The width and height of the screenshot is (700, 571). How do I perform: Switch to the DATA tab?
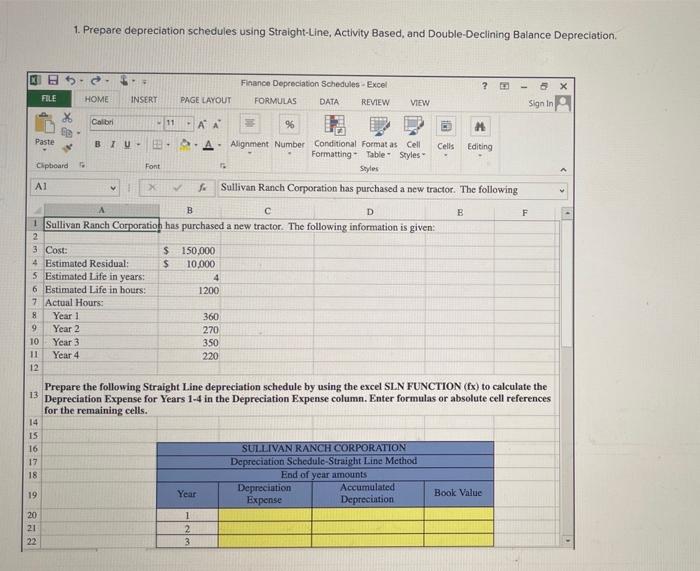click(x=329, y=102)
